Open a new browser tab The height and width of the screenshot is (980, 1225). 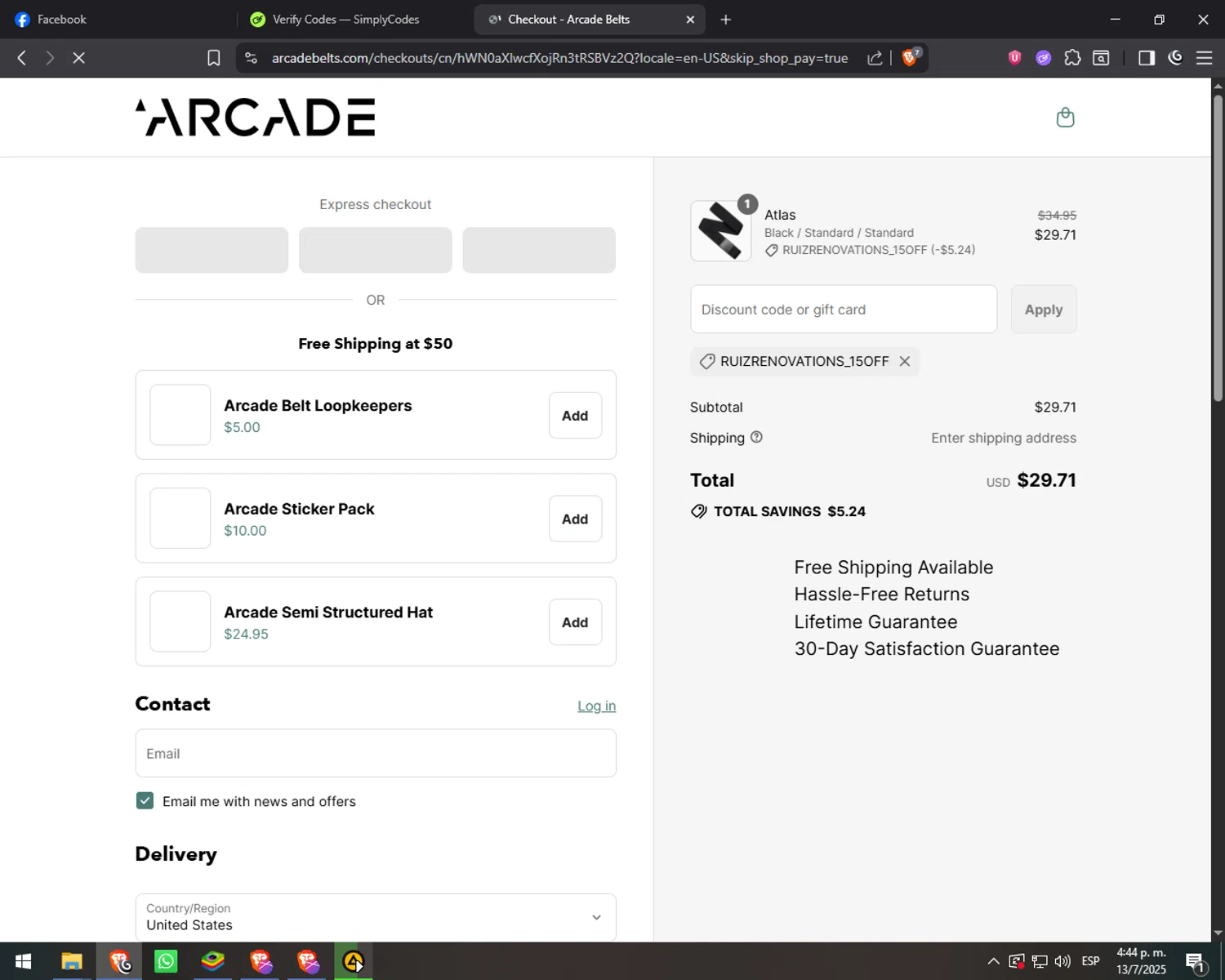[725, 20]
